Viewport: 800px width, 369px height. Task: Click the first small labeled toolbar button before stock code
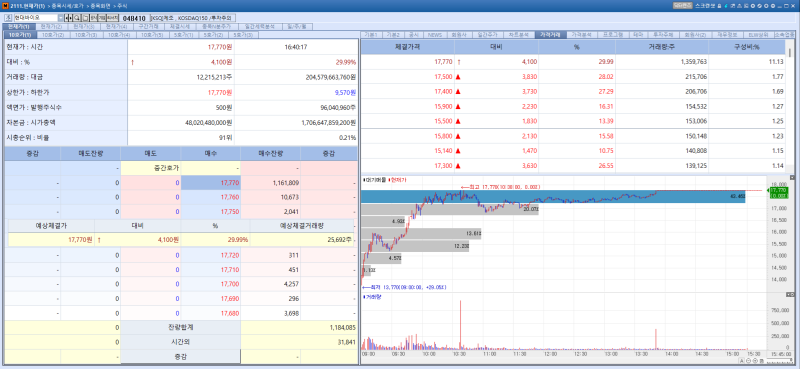click(93, 18)
